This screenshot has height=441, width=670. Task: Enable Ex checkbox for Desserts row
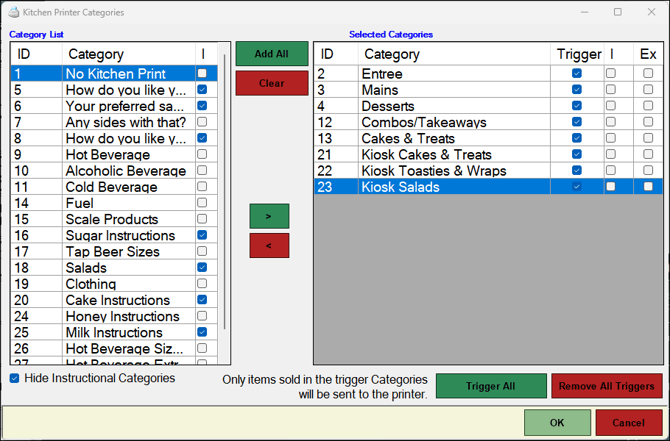(x=648, y=106)
